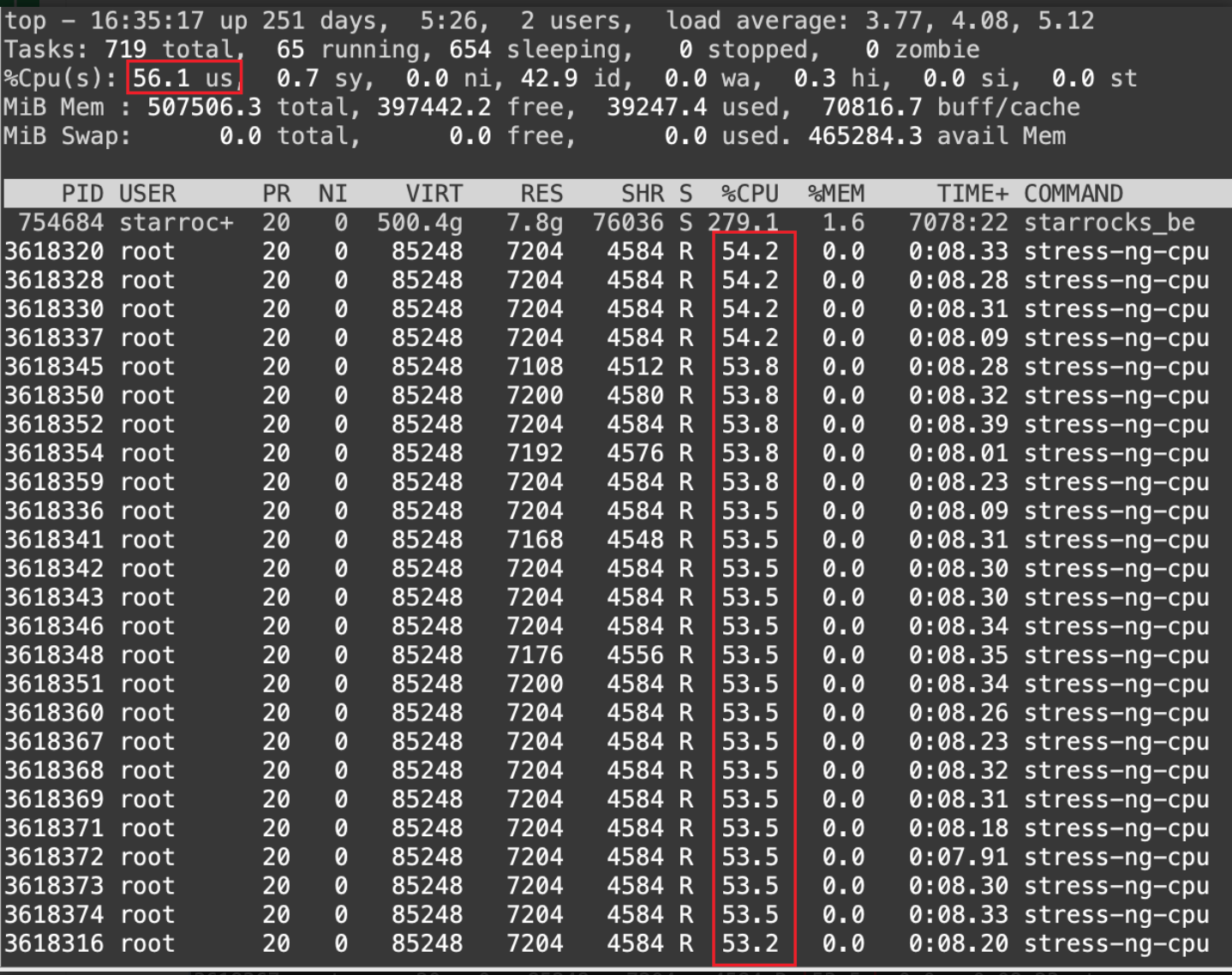The image size is (1232, 975).
Task: Click the RES column header
Action: 541,194
